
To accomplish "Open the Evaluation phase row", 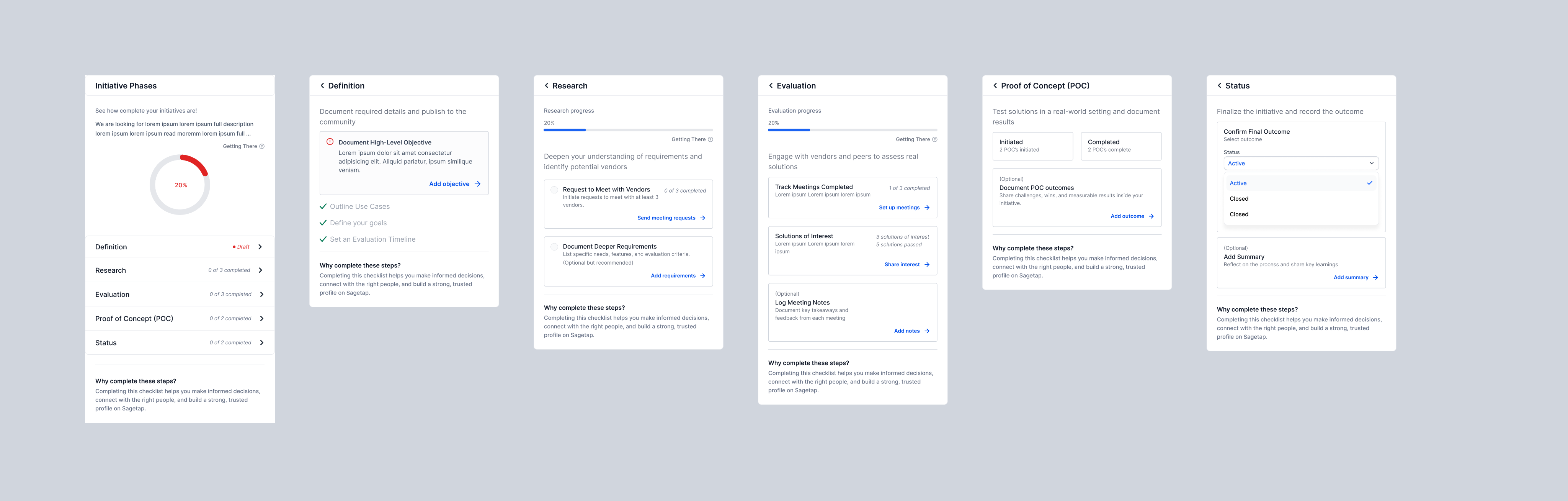I will pos(180,295).
